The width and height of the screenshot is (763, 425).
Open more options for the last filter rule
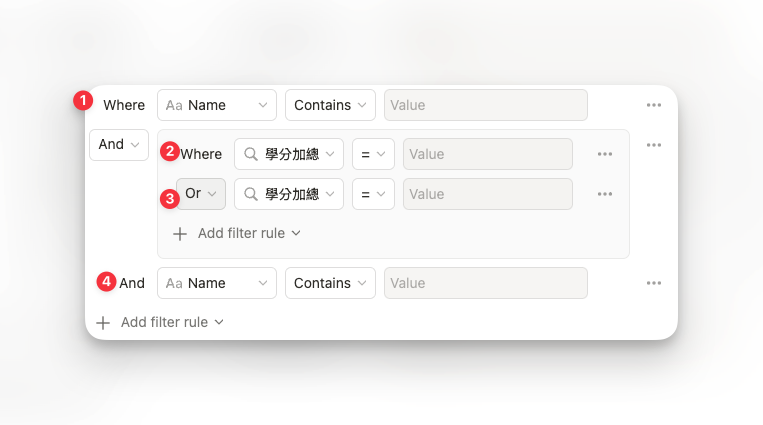click(x=653, y=283)
